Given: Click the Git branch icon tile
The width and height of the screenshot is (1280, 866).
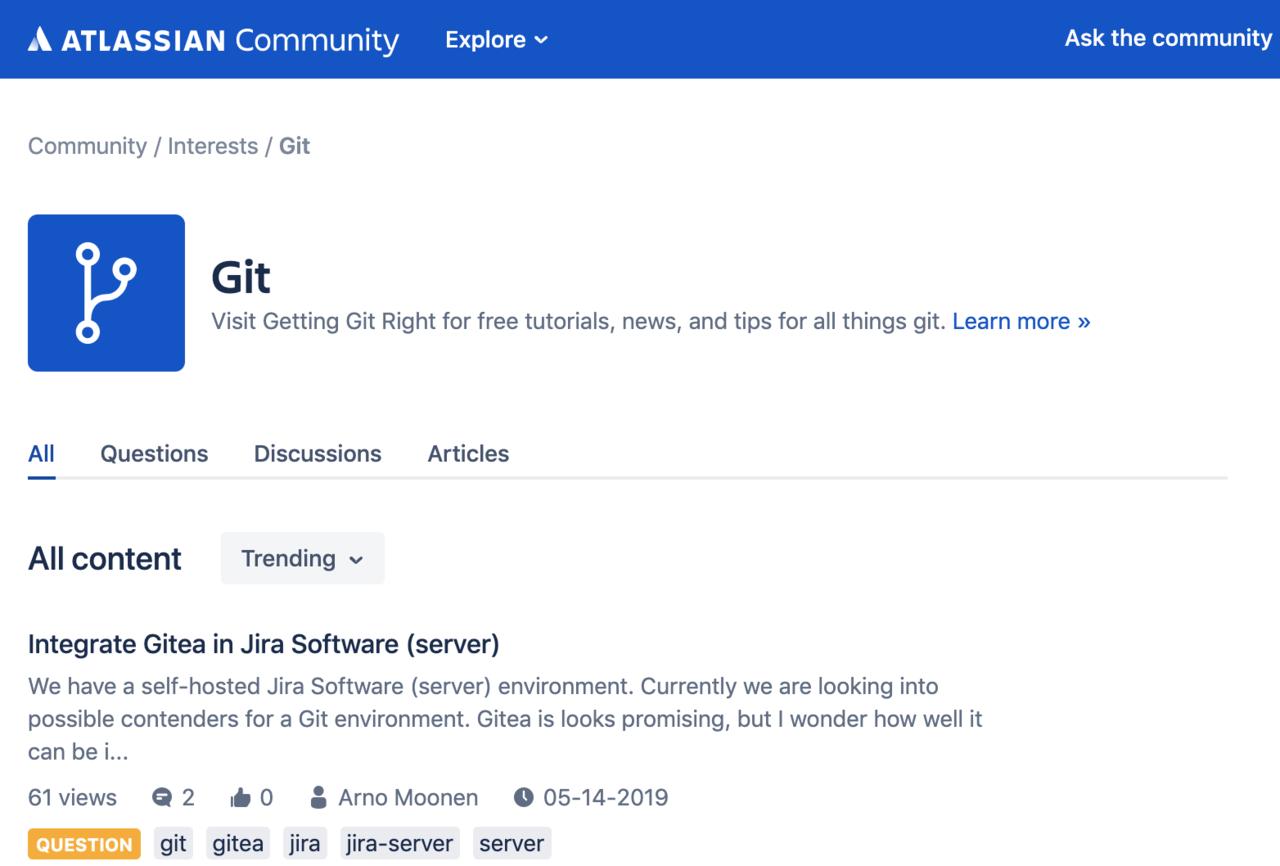Looking at the screenshot, I should point(106,293).
